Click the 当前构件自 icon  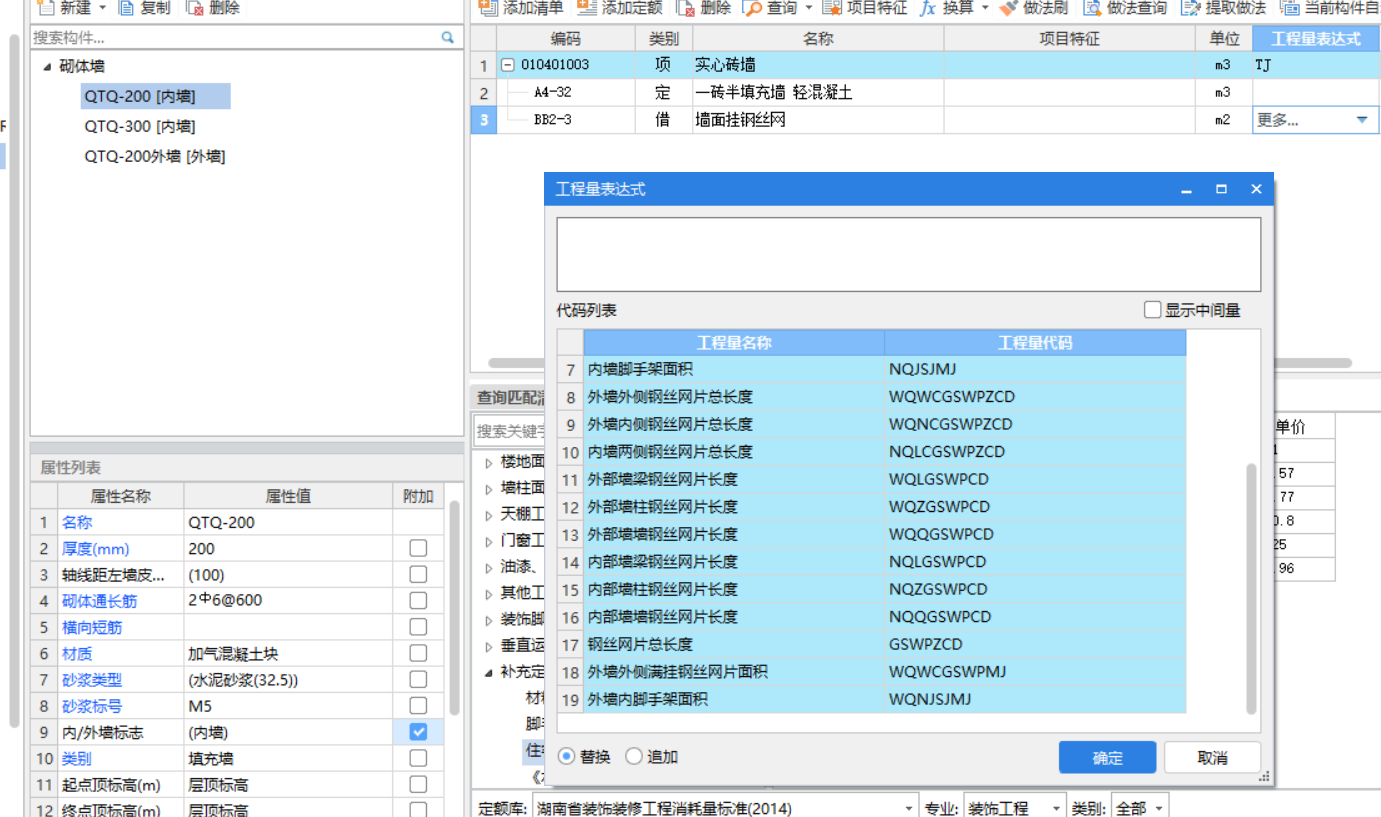[1290, 8]
